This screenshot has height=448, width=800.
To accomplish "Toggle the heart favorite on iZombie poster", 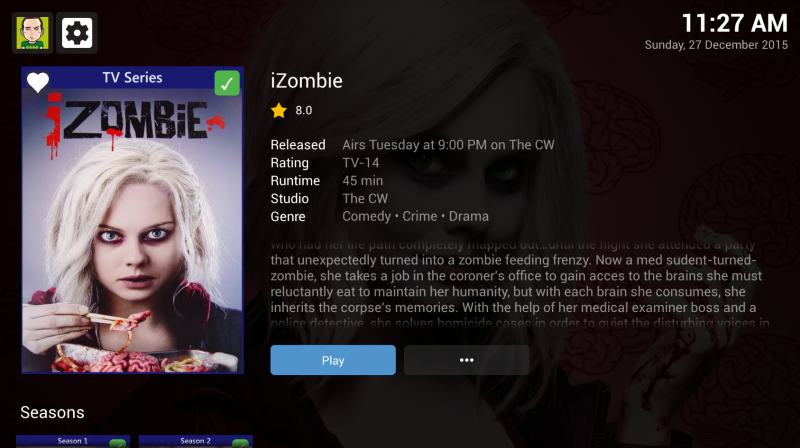I will tap(38, 82).
